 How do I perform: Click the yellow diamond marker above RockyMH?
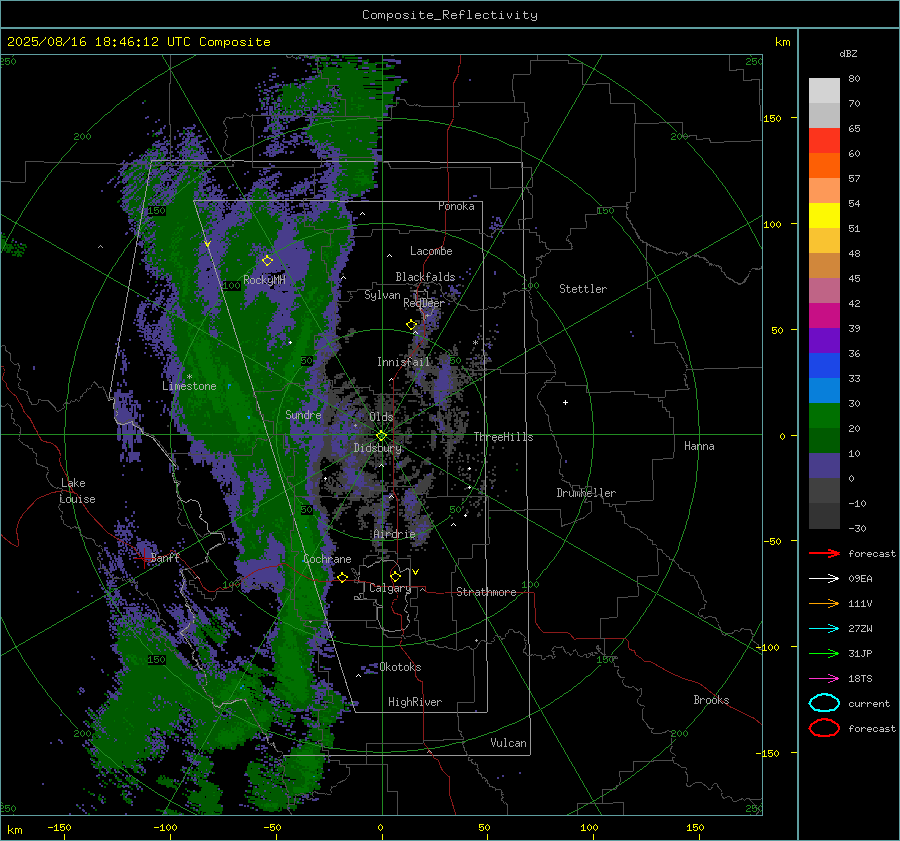(x=267, y=261)
